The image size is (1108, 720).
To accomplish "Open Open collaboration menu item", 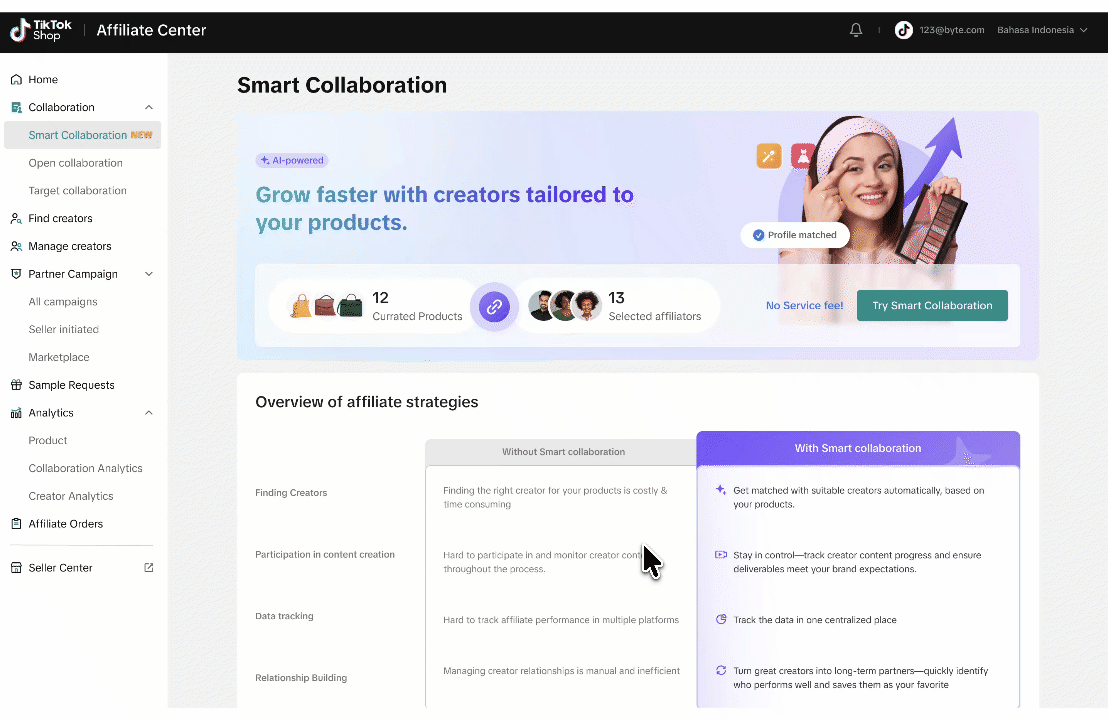I will [x=76, y=163].
